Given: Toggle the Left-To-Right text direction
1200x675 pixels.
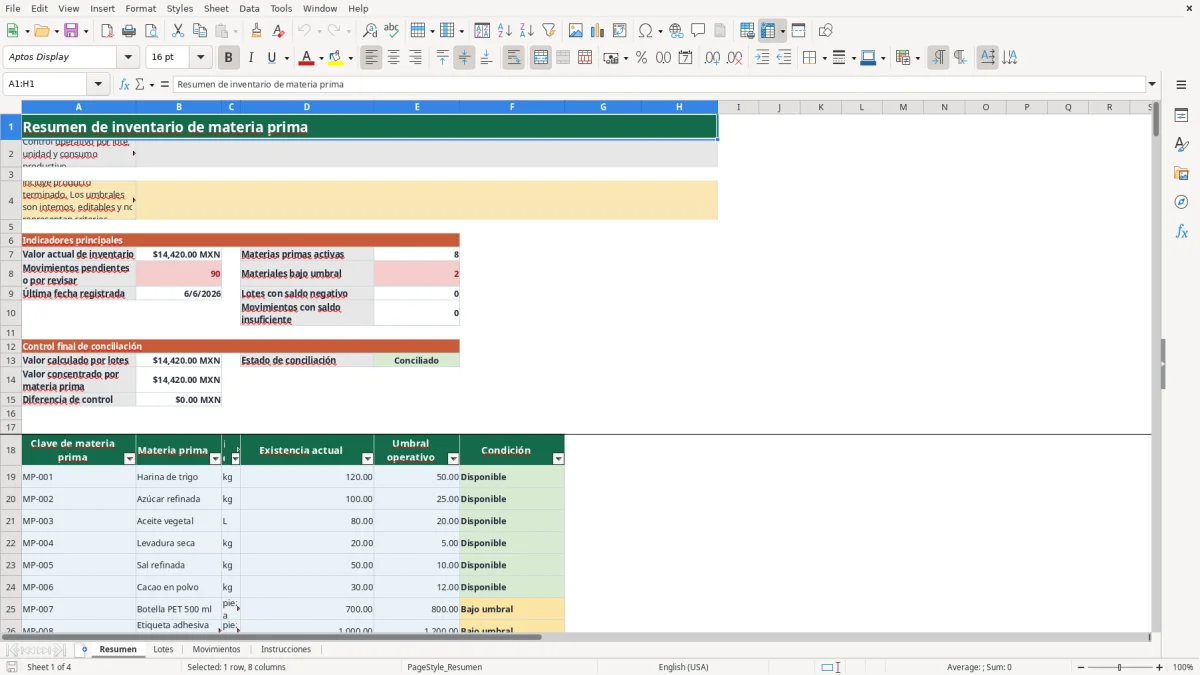Looking at the screenshot, I should pyautogui.click(x=938, y=58).
